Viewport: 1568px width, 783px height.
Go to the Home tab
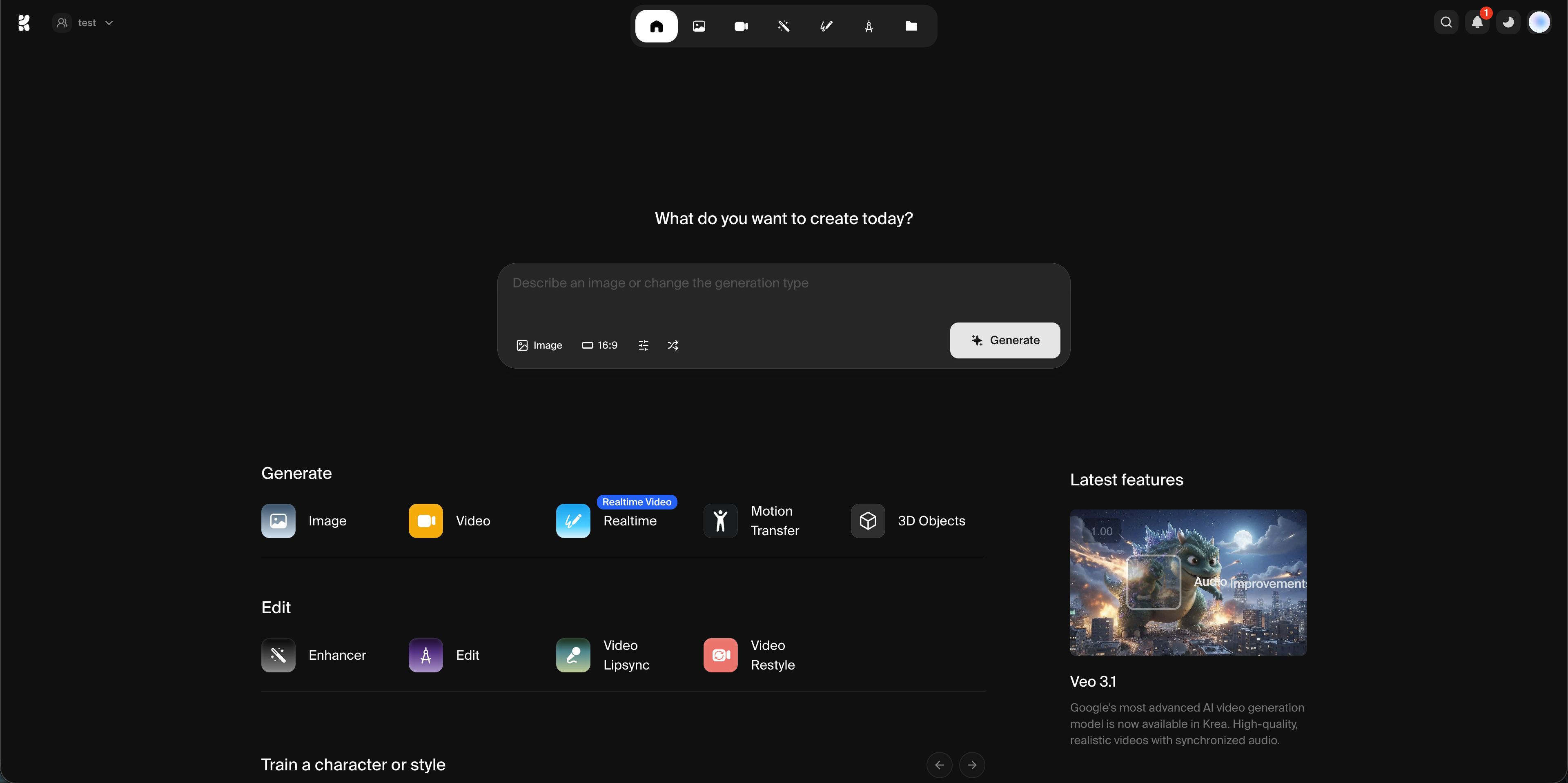[656, 26]
